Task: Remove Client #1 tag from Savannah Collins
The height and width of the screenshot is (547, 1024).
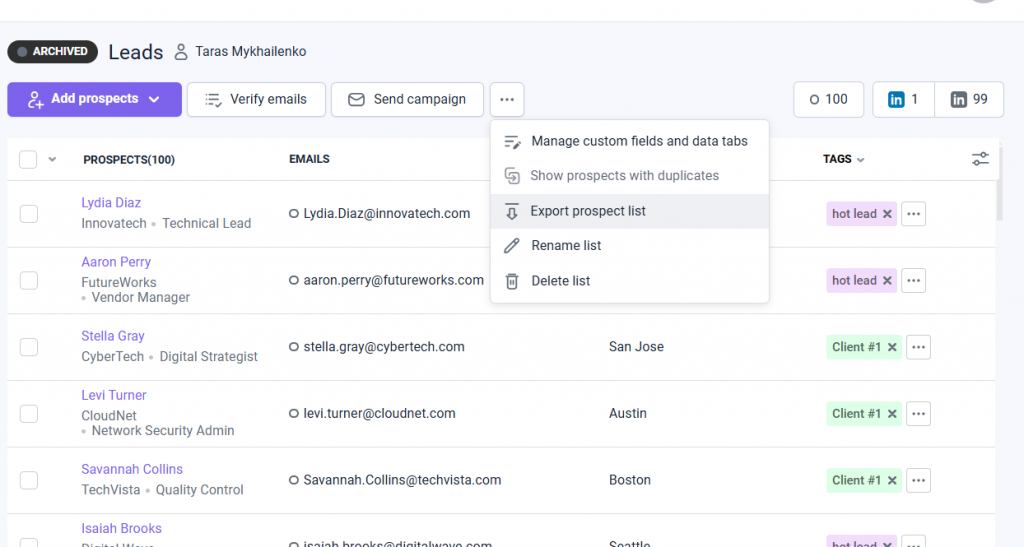Action: pyautogui.click(x=892, y=480)
